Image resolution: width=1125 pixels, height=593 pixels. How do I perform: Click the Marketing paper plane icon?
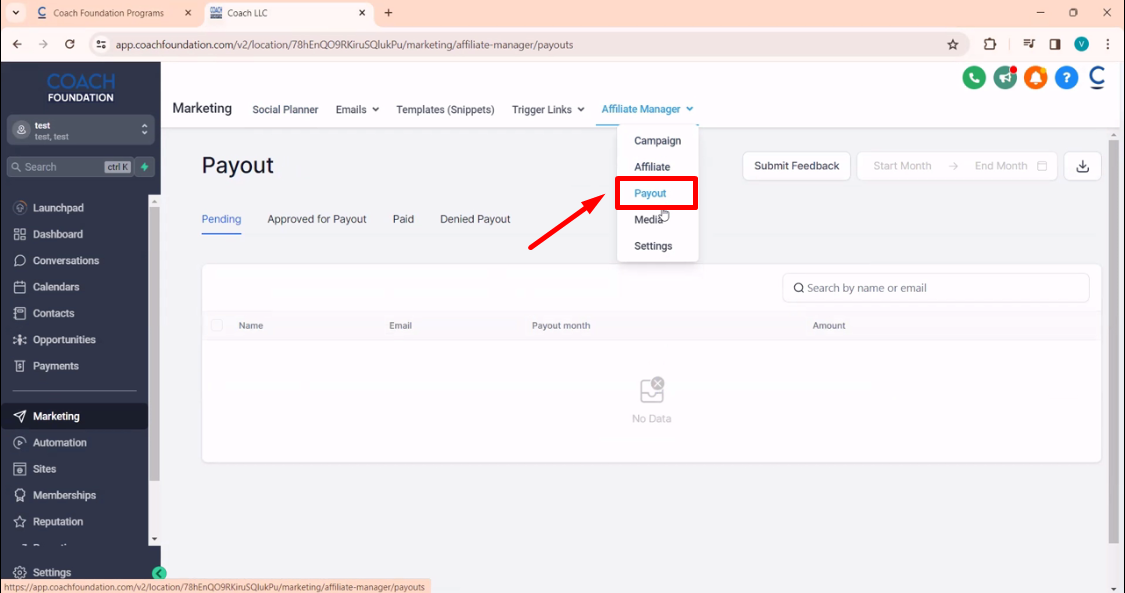20,416
